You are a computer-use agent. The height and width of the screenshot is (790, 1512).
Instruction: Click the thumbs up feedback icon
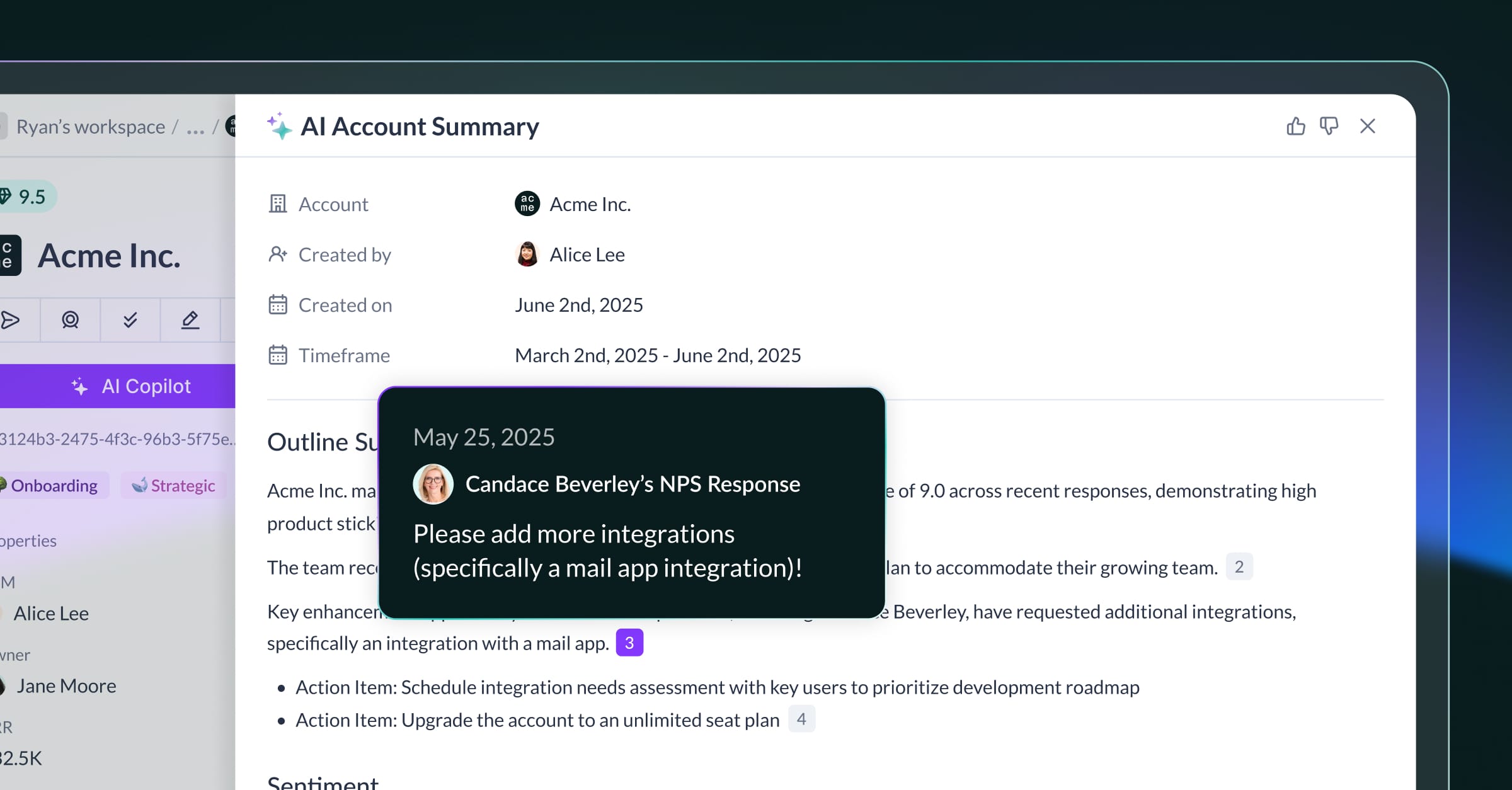[x=1295, y=127]
